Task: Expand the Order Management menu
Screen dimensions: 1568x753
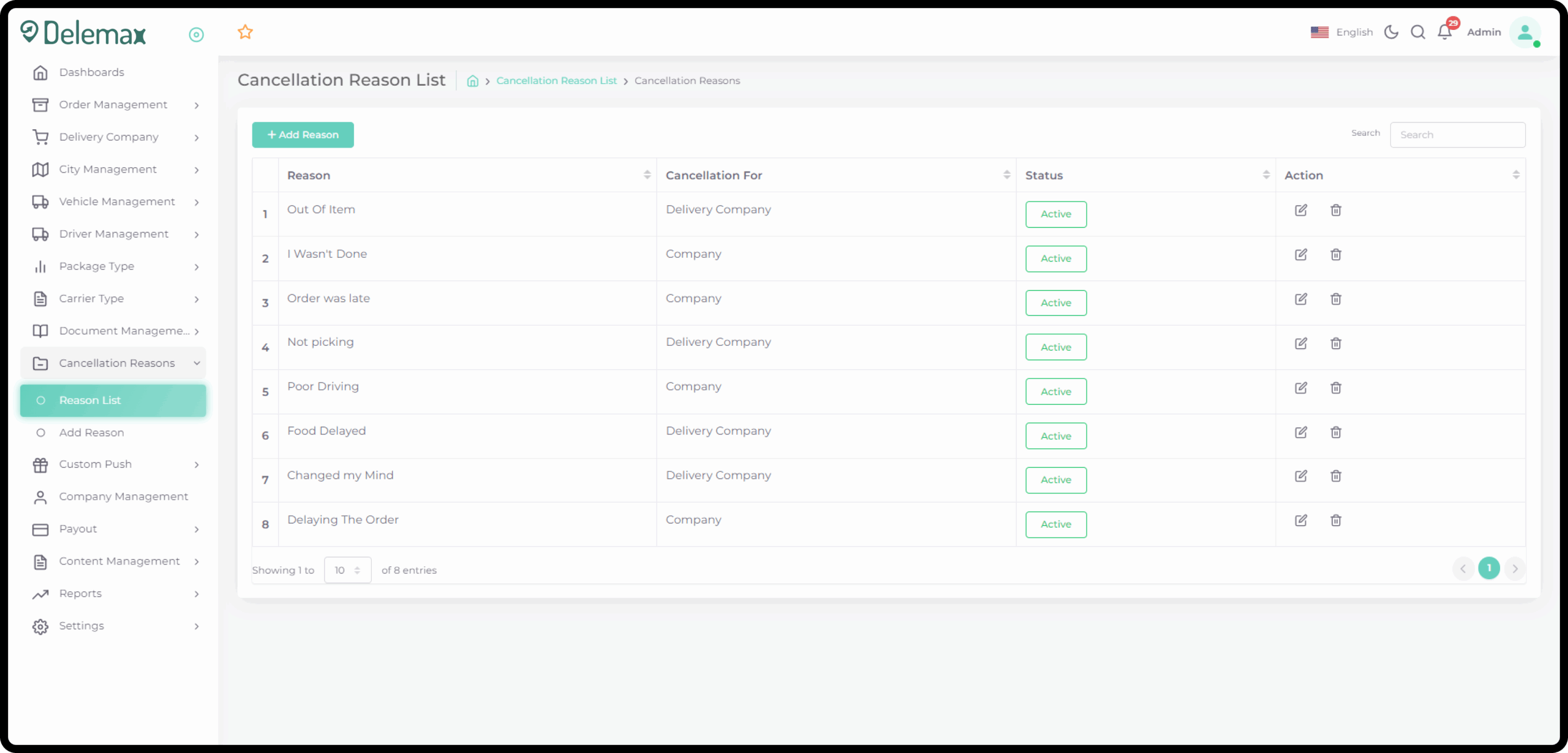Action: (x=113, y=105)
